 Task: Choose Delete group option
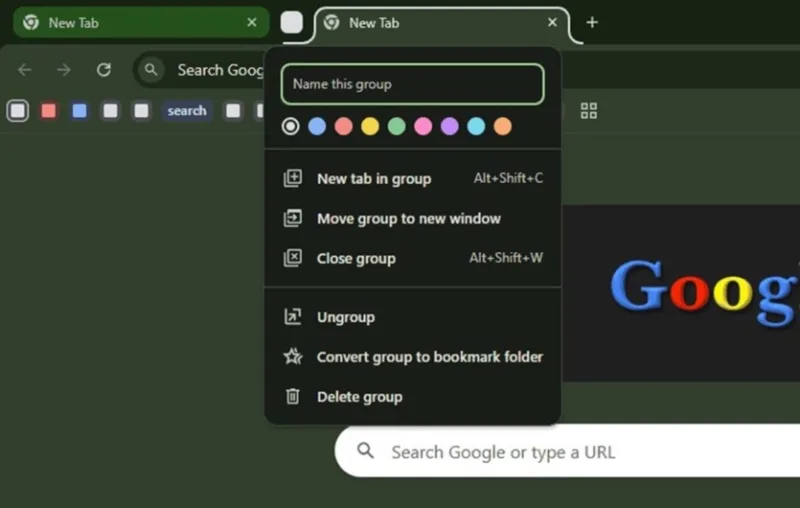click(x=359, y=397)
